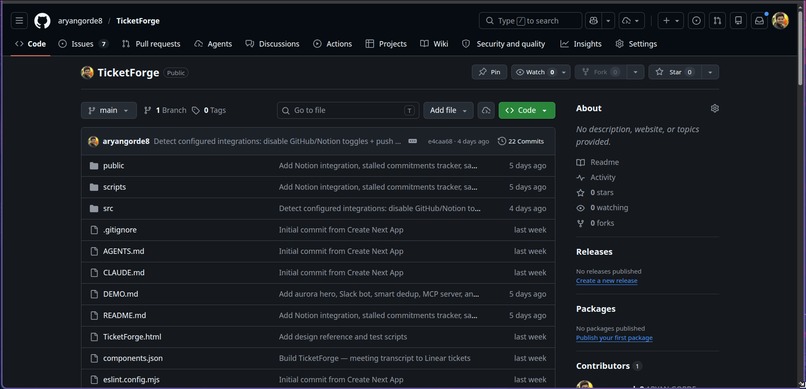This screenshot has height=389, width=806.
Task: Go to the Settings tab
Action: [636, 44]
